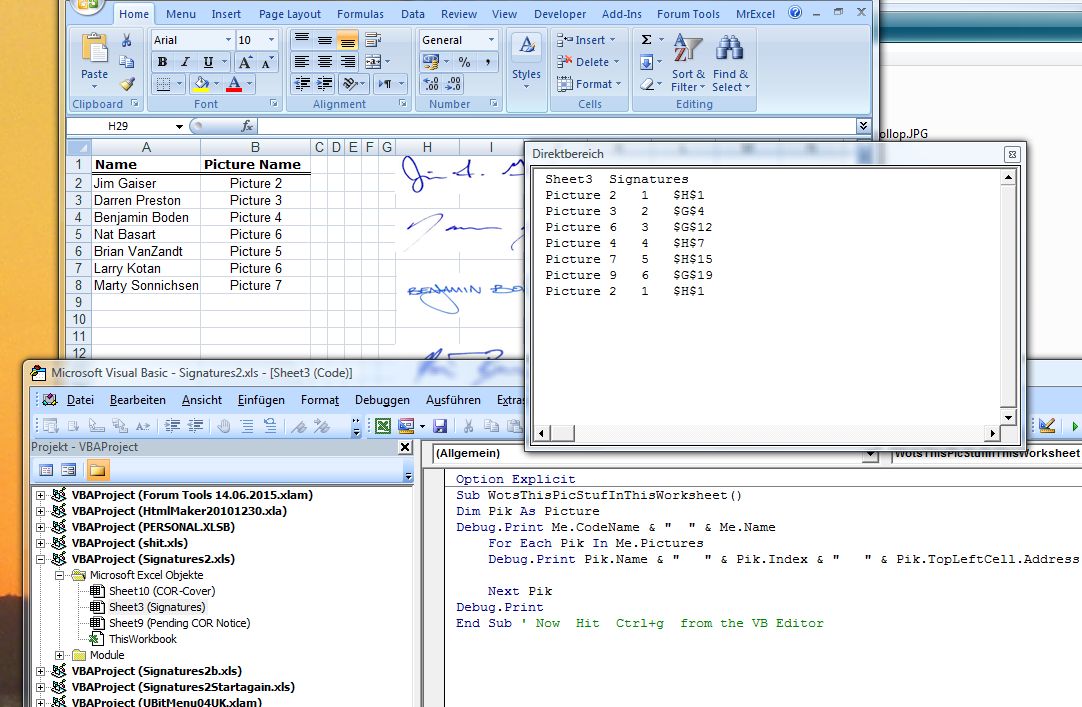Screen dimensions: 1082x707
Task: Click the View Object icon in project pane
Action: tap(68, 470)
